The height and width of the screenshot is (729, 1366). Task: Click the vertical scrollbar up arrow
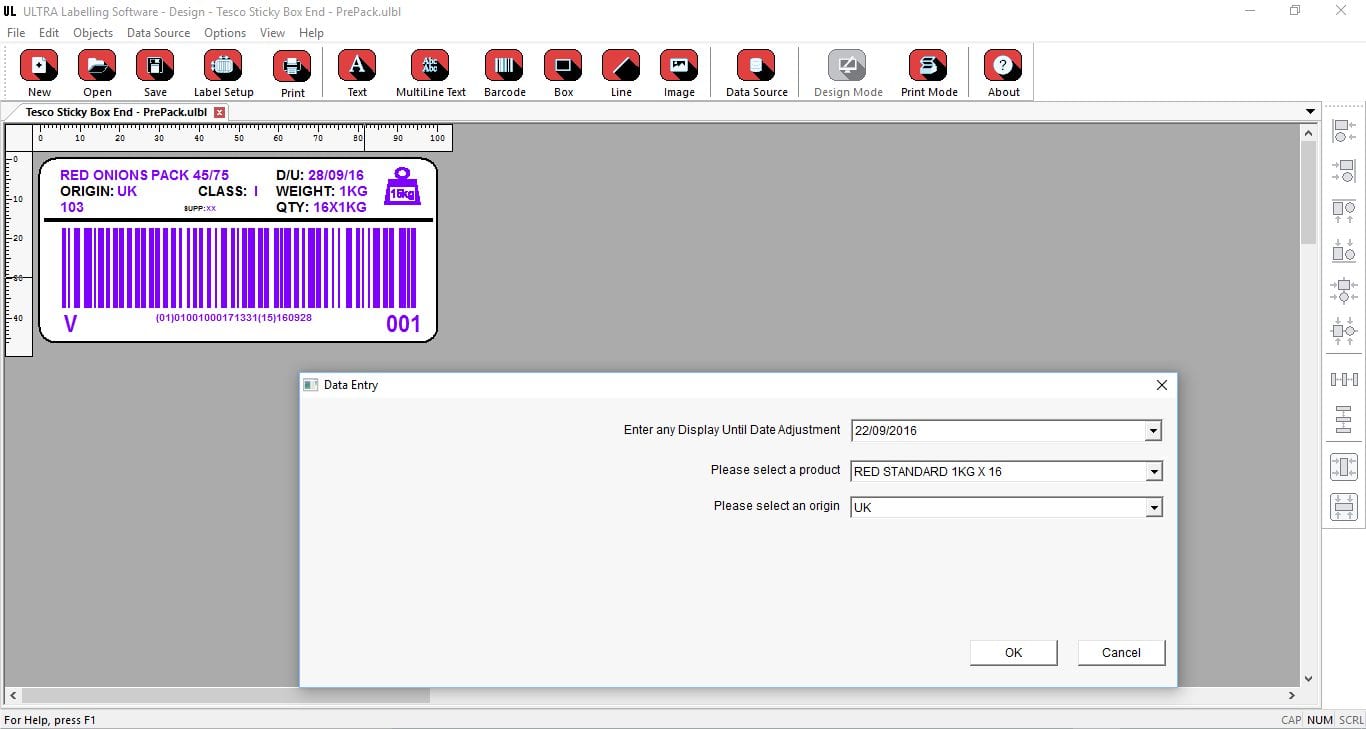click(1309, 131)
